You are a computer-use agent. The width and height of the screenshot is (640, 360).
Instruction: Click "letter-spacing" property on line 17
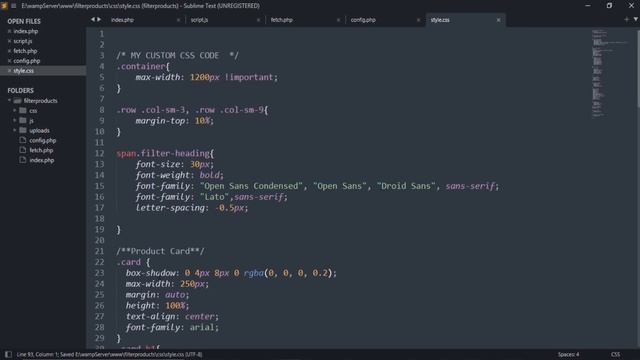coord(170,208)
